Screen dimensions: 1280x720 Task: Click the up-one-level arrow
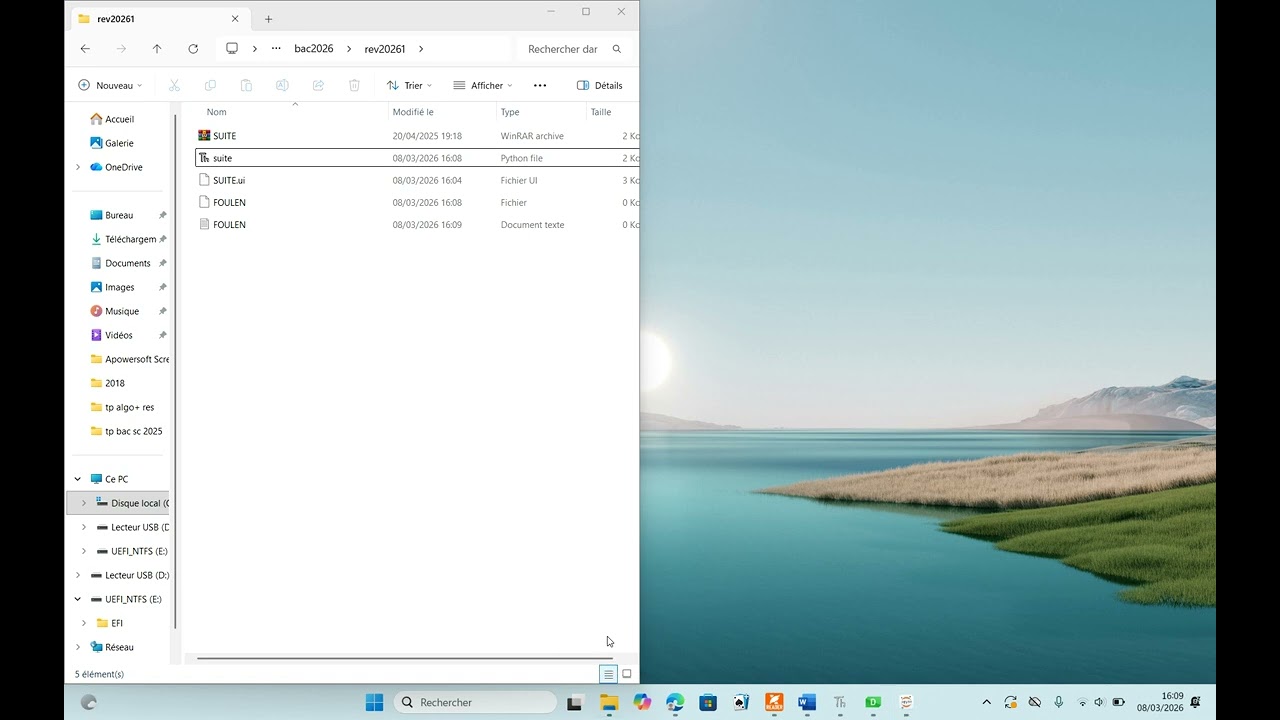[x=157, y=49]
